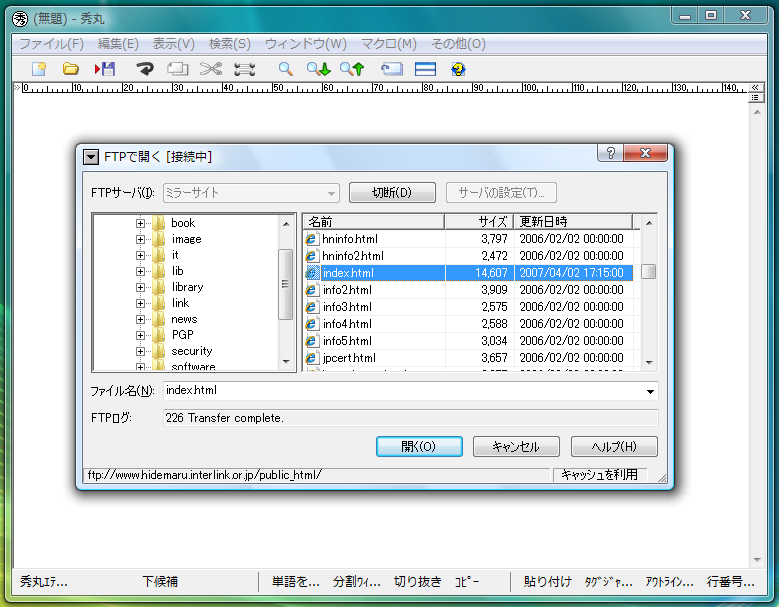Screen dimensions: 779x607
Task: Expand the image folder tree node
Action: pyautogui.click(x=140, y=239)
